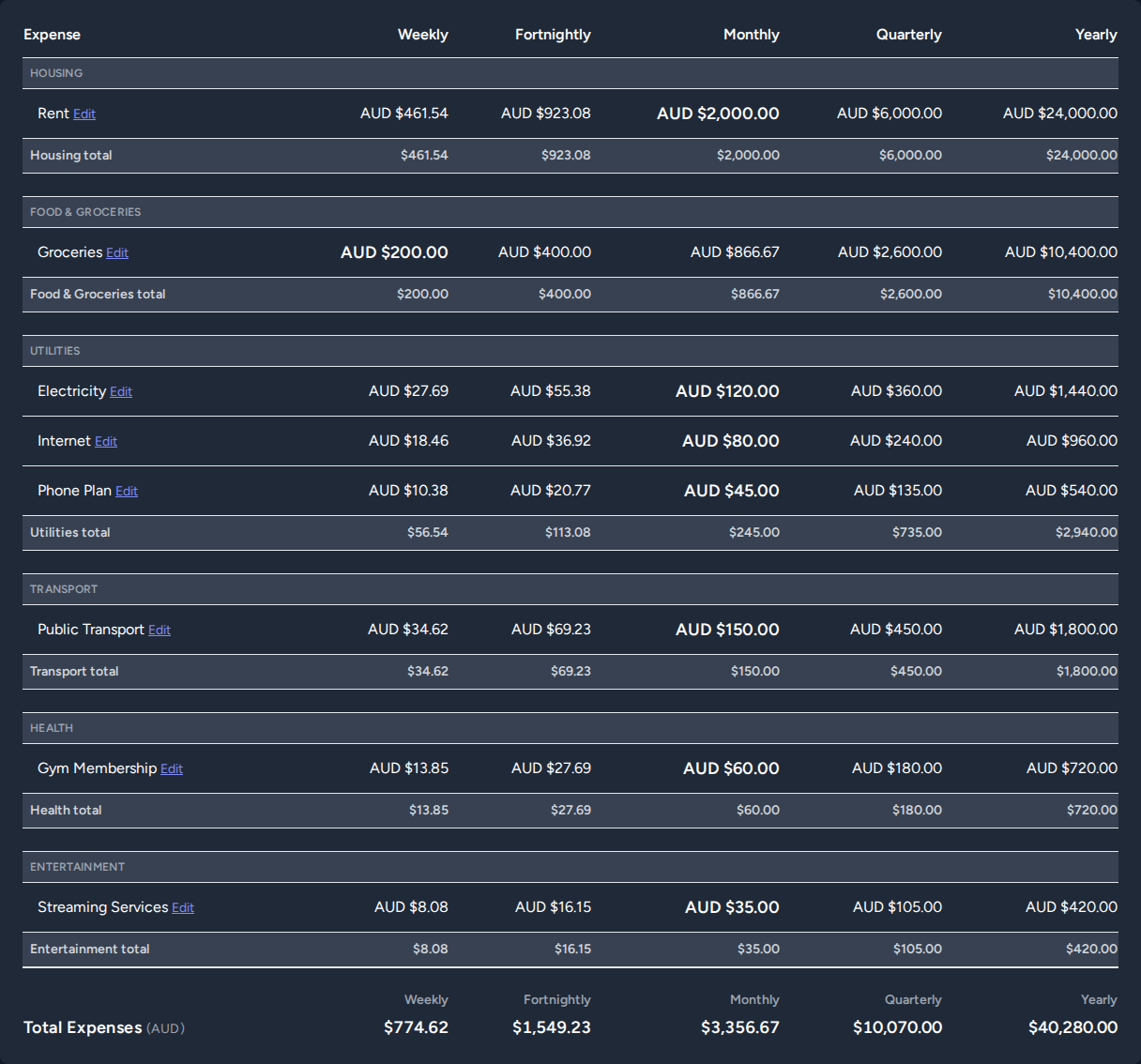Click Phone Plan's monthly amount AUD $45.00
This screenshot has width=1141, height=1064.
(x=732, y=491)
